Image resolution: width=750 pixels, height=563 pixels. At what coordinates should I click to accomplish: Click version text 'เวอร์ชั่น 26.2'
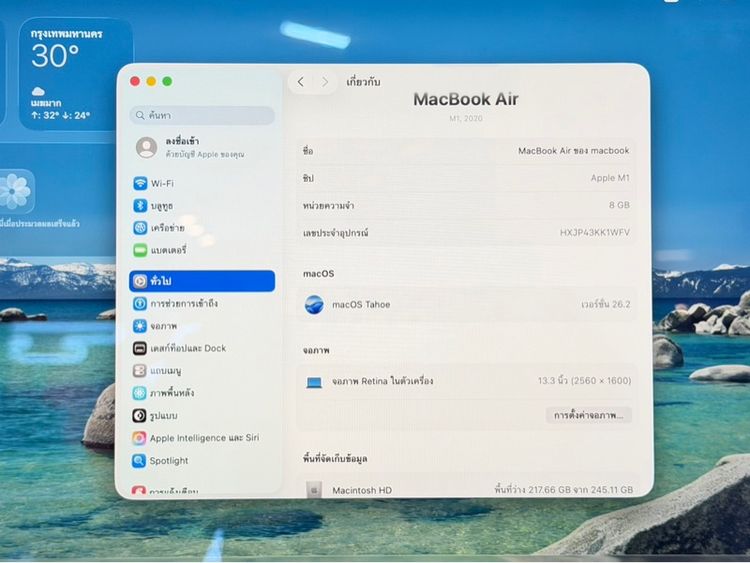606,304
